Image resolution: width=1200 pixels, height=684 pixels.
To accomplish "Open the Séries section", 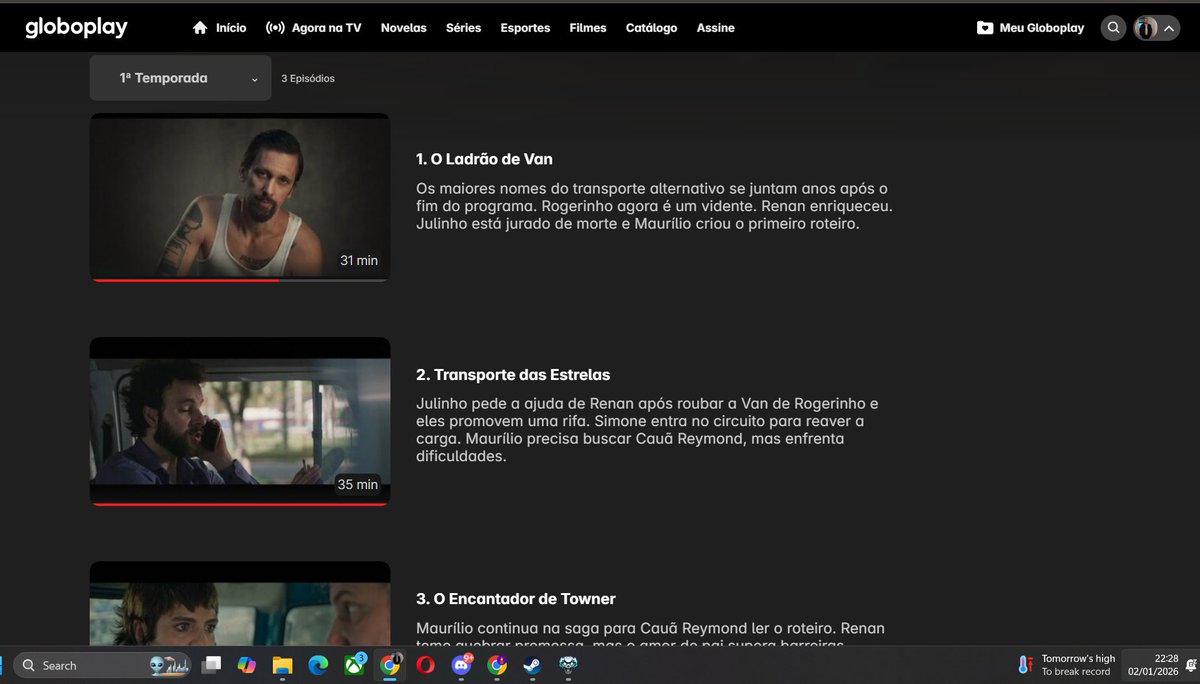I will click(x=464, y=28).
